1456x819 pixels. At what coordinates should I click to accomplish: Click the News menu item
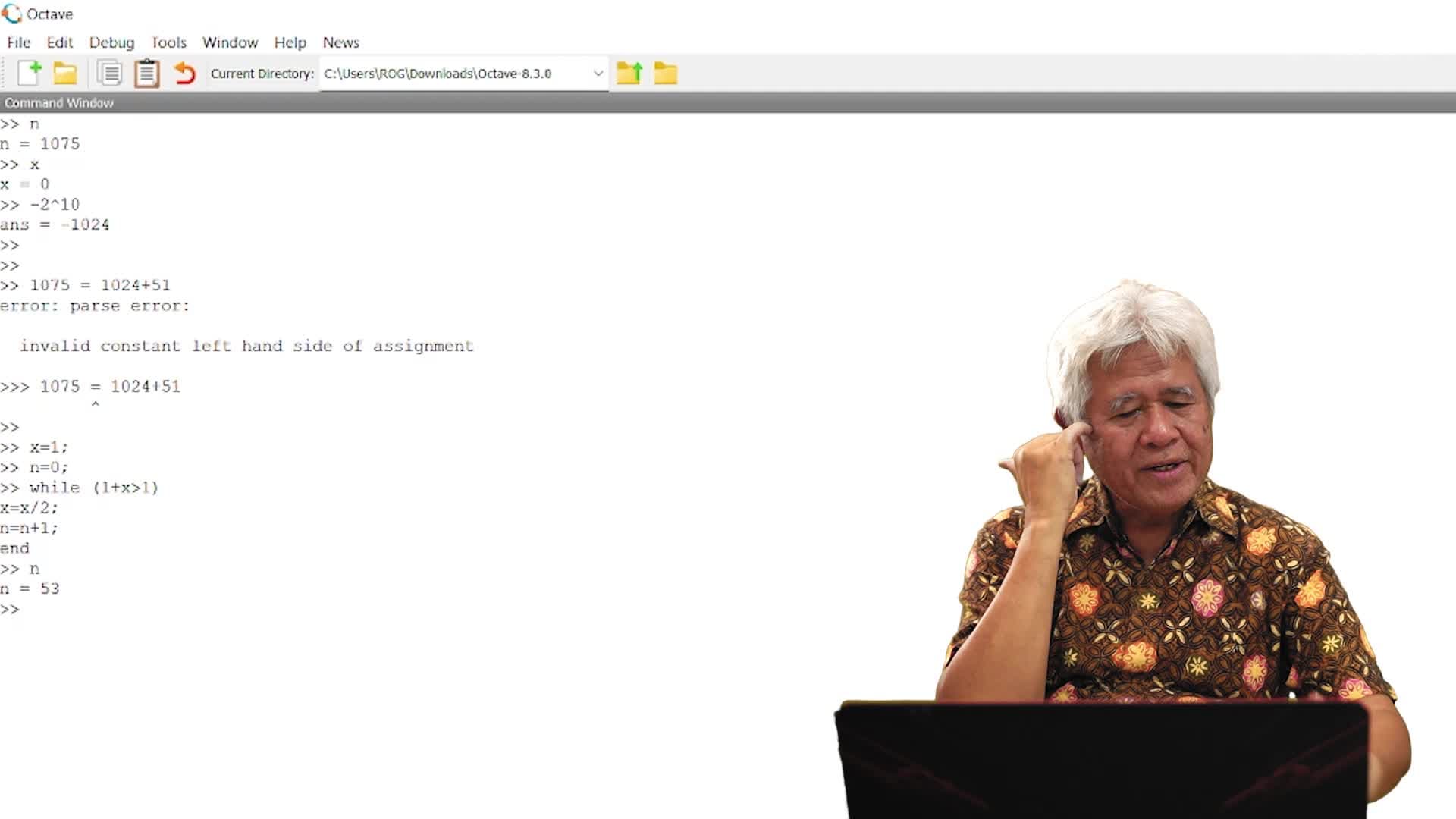[x=341, y=42]
